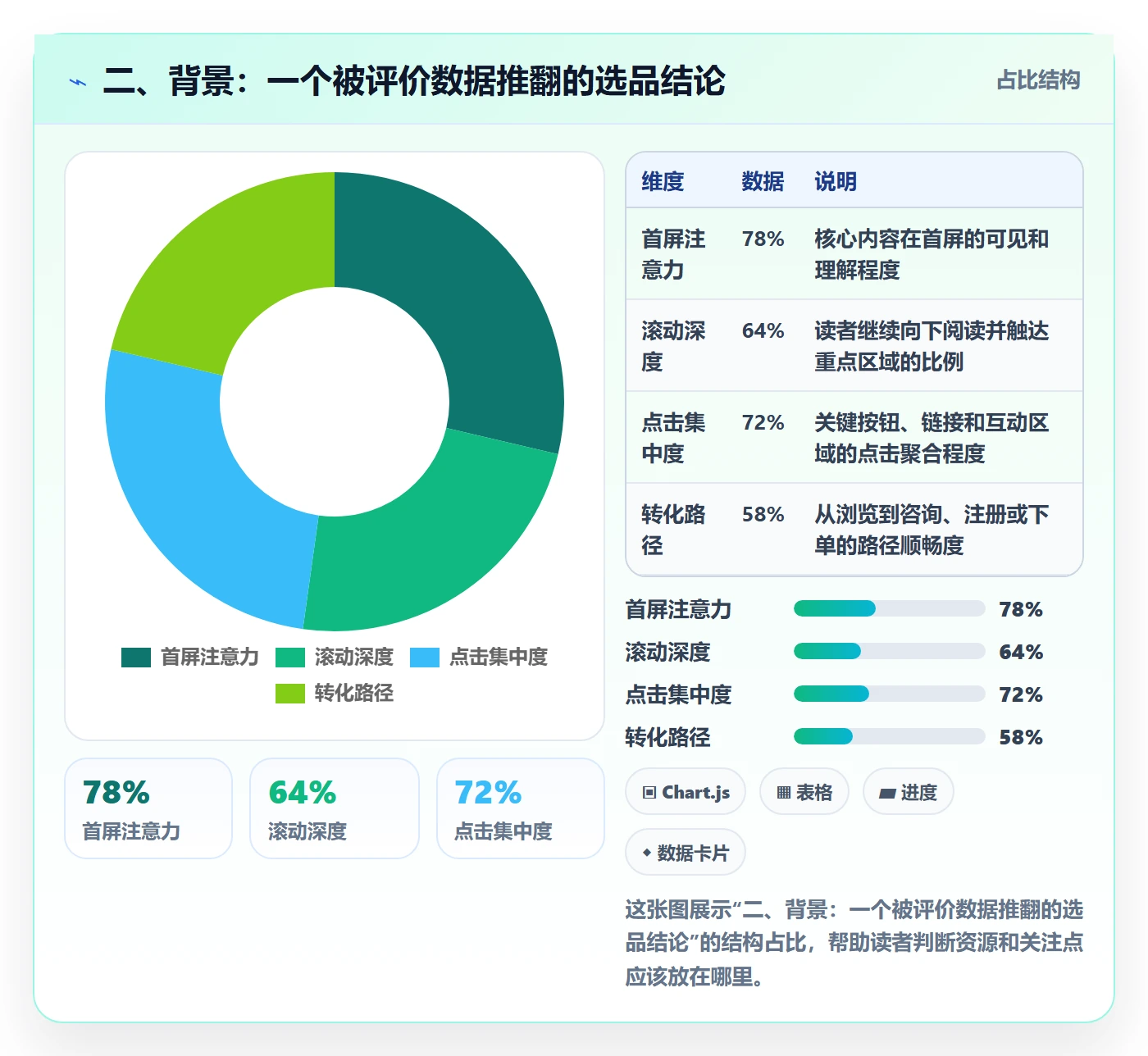Click the 读者继续向下阅读 description cell
The width and height of the screenshot is (1148, 1056).
pyautogui.click(x=932, y=346)
